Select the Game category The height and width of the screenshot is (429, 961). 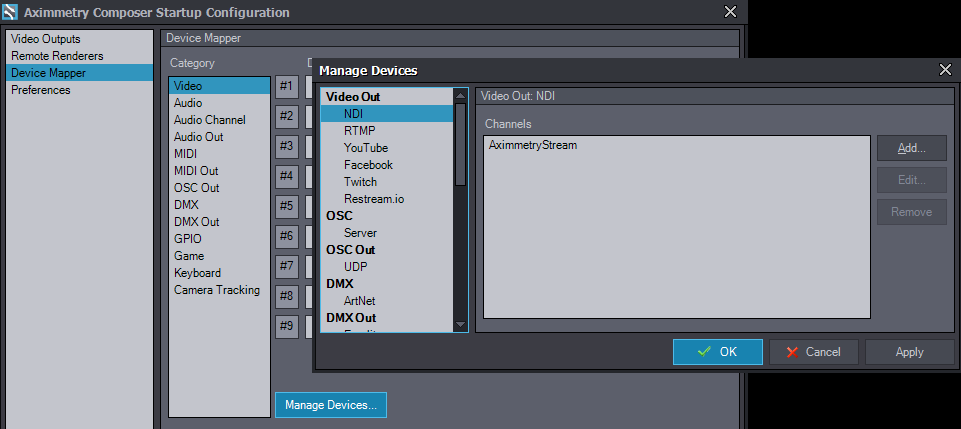click(219, 256)
